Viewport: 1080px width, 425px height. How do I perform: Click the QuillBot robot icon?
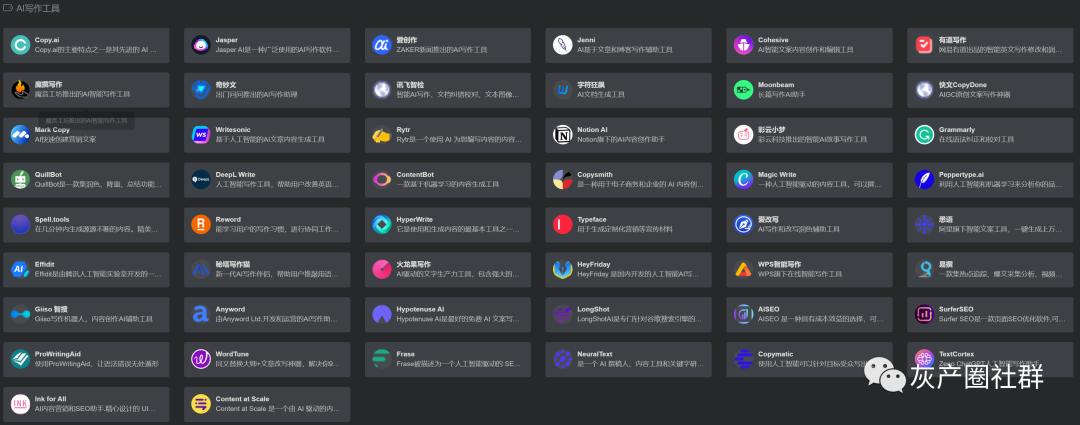click(x=21, y=180)
